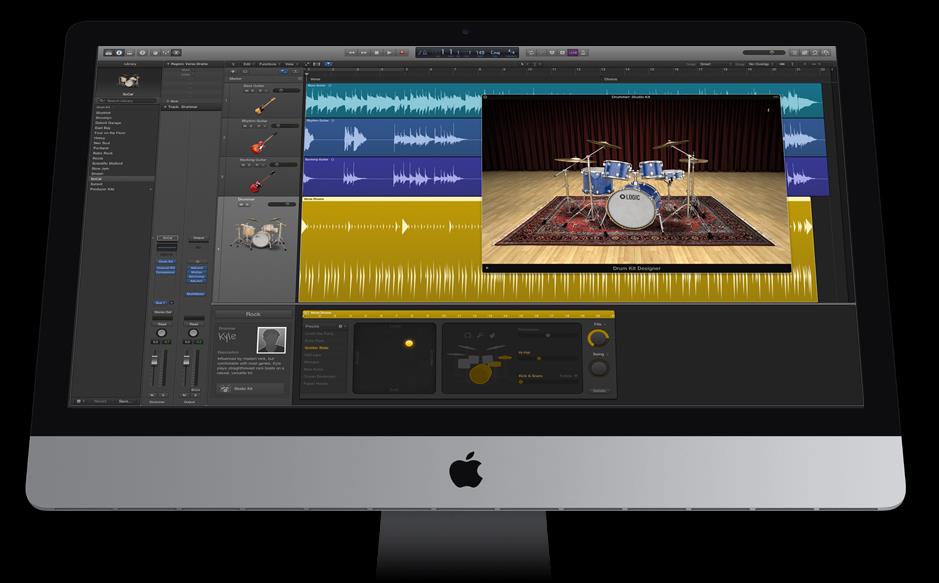Open the Mixer from control bar
939x583 pixels.
coord(166,53)
